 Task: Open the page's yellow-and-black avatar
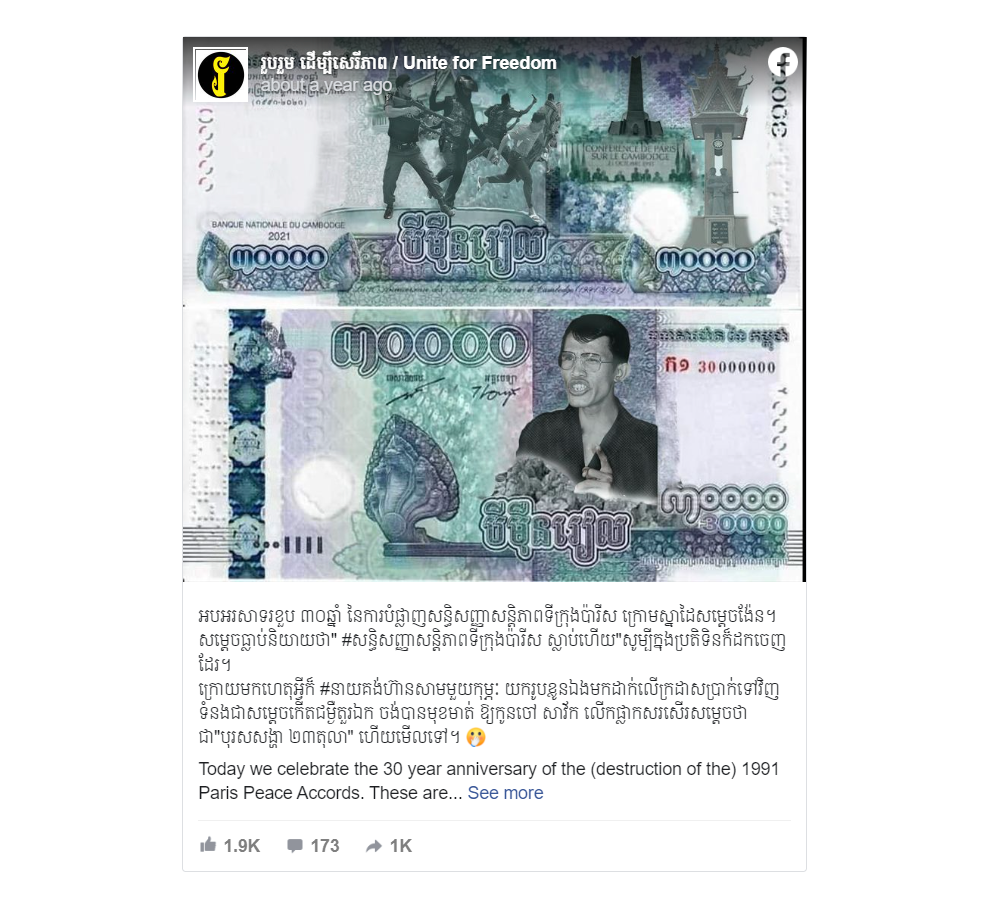(220, 75)
